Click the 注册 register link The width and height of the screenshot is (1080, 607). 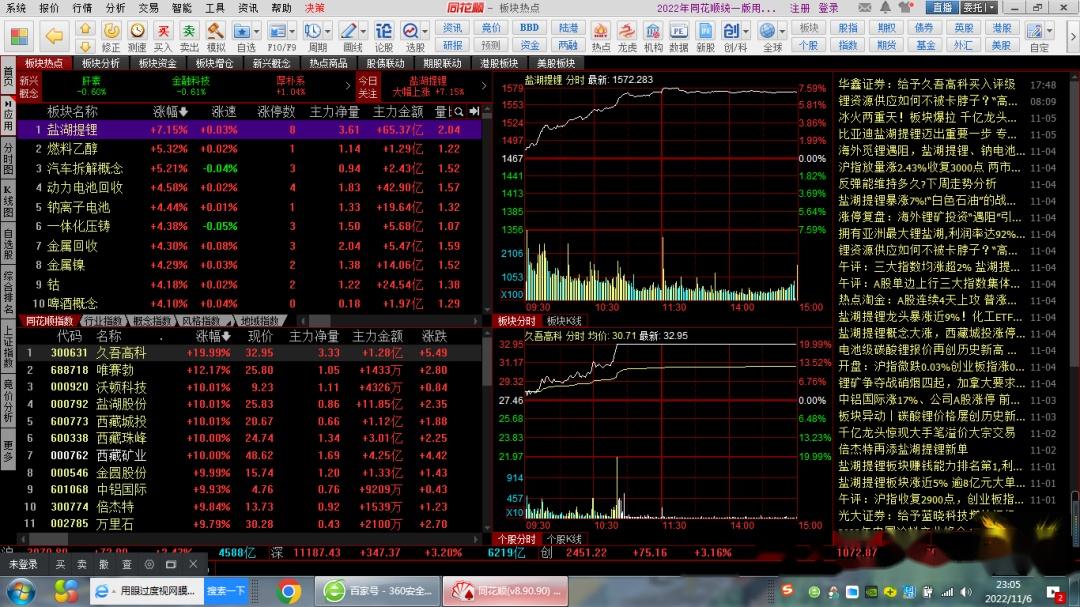[x=800, y=8]
